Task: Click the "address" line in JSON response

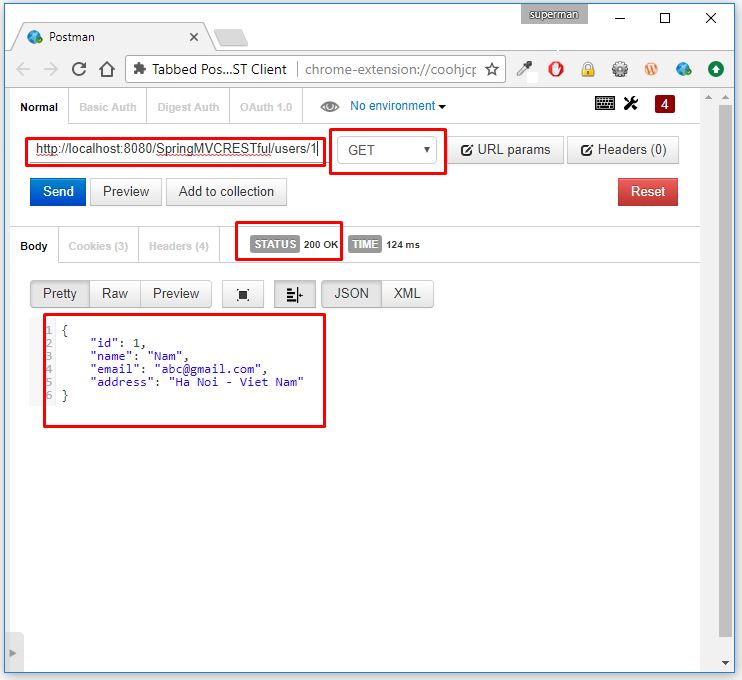Action: (x=197, y=382)
